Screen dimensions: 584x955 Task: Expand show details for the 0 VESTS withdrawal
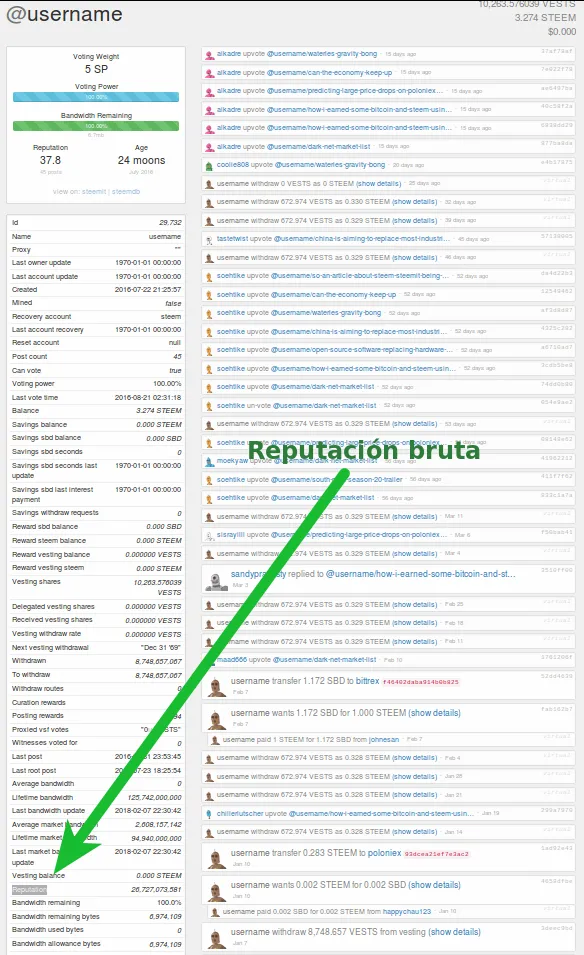[x=378, y=184]
